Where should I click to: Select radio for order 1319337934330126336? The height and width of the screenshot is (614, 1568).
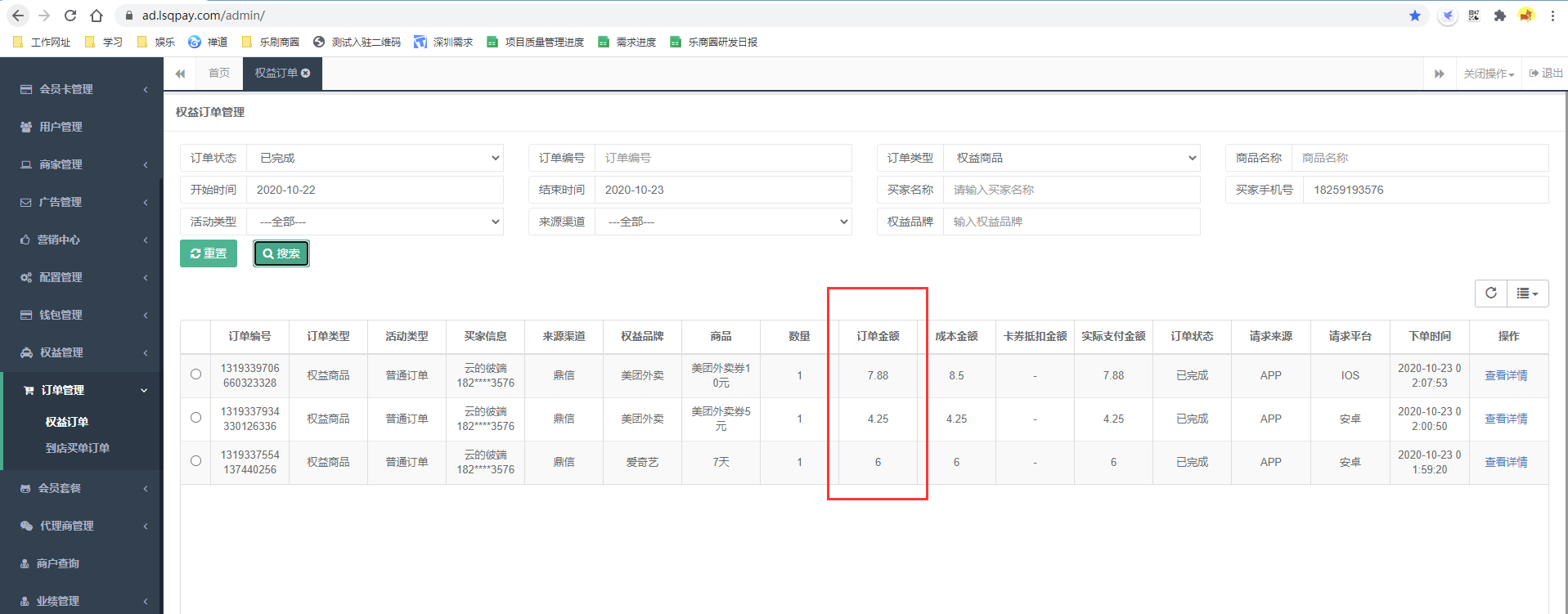coord(195,418)
